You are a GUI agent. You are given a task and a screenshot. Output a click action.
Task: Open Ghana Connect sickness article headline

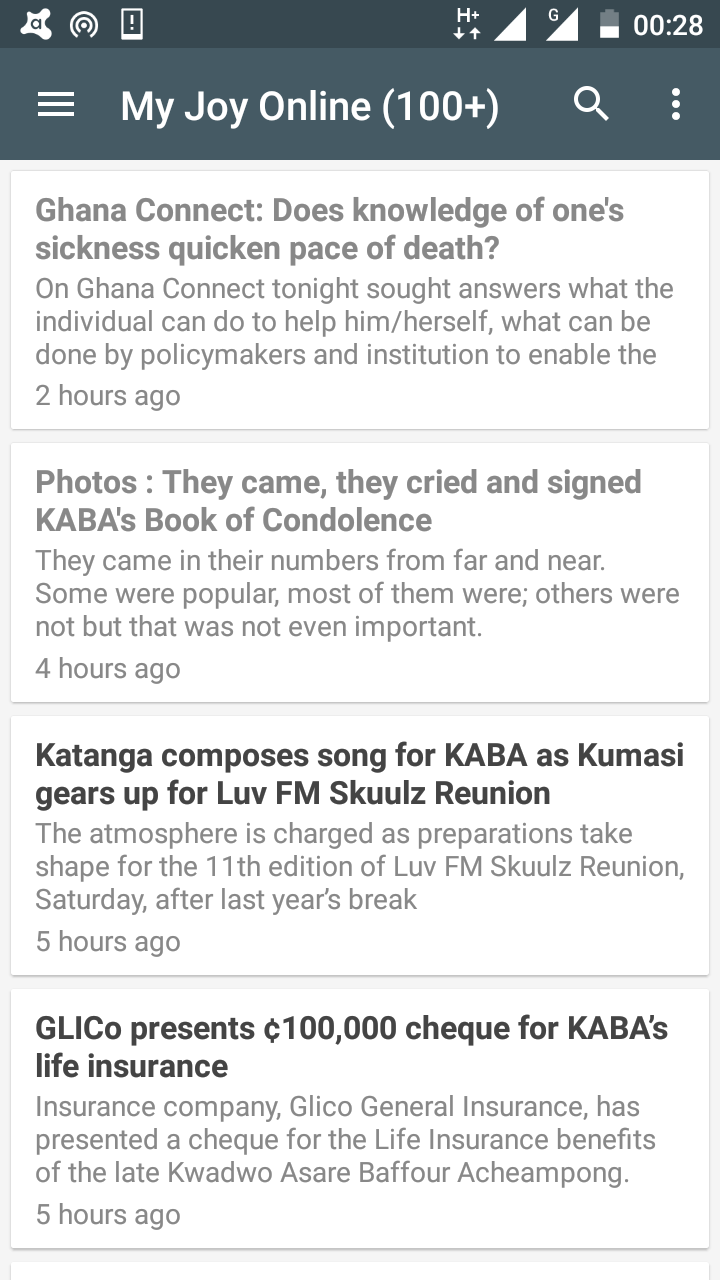330,229
